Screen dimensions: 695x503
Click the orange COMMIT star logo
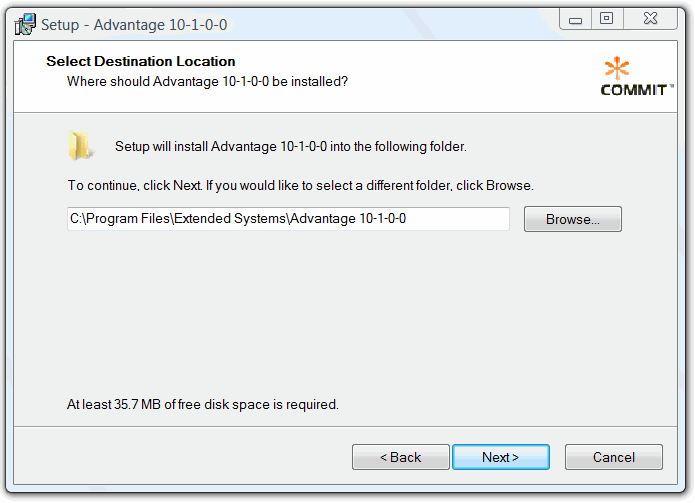coord(617,69)
